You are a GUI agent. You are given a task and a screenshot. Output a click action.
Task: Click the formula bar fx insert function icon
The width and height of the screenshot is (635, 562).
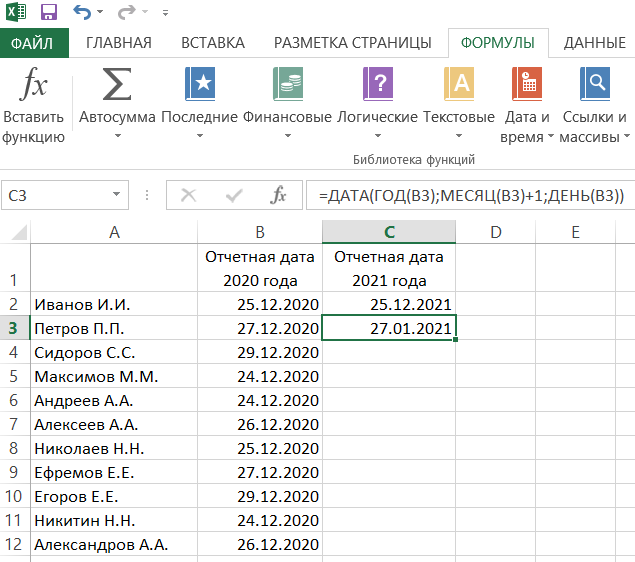click(x=278, y=195)
